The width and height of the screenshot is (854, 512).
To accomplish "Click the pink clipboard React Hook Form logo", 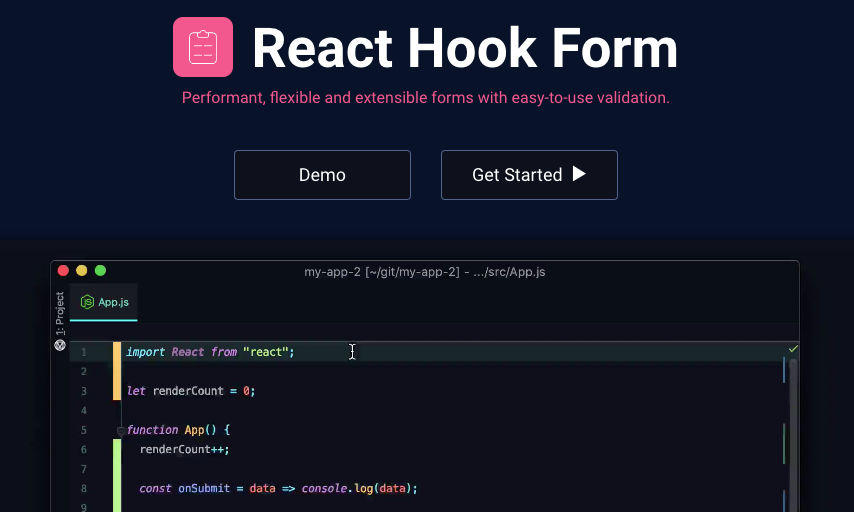I will [203, 47].
